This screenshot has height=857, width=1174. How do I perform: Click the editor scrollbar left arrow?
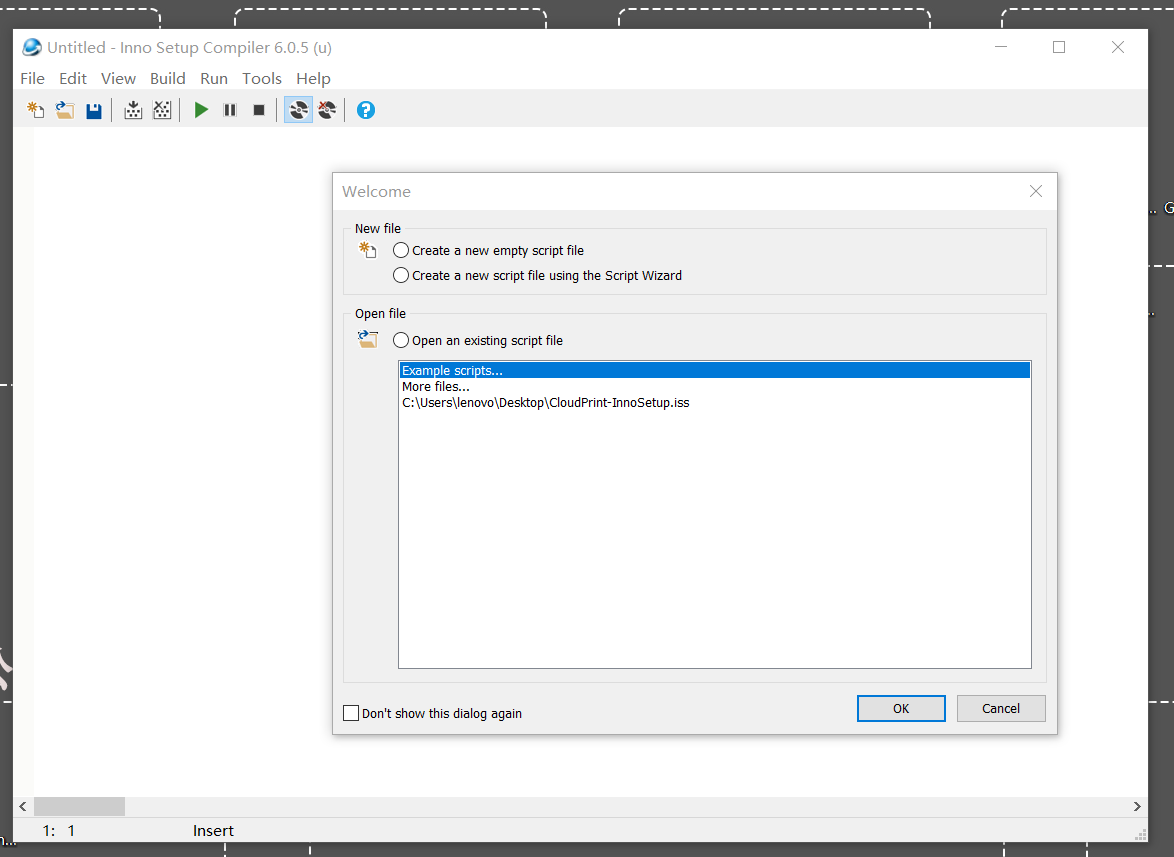[x=23, y=806]
